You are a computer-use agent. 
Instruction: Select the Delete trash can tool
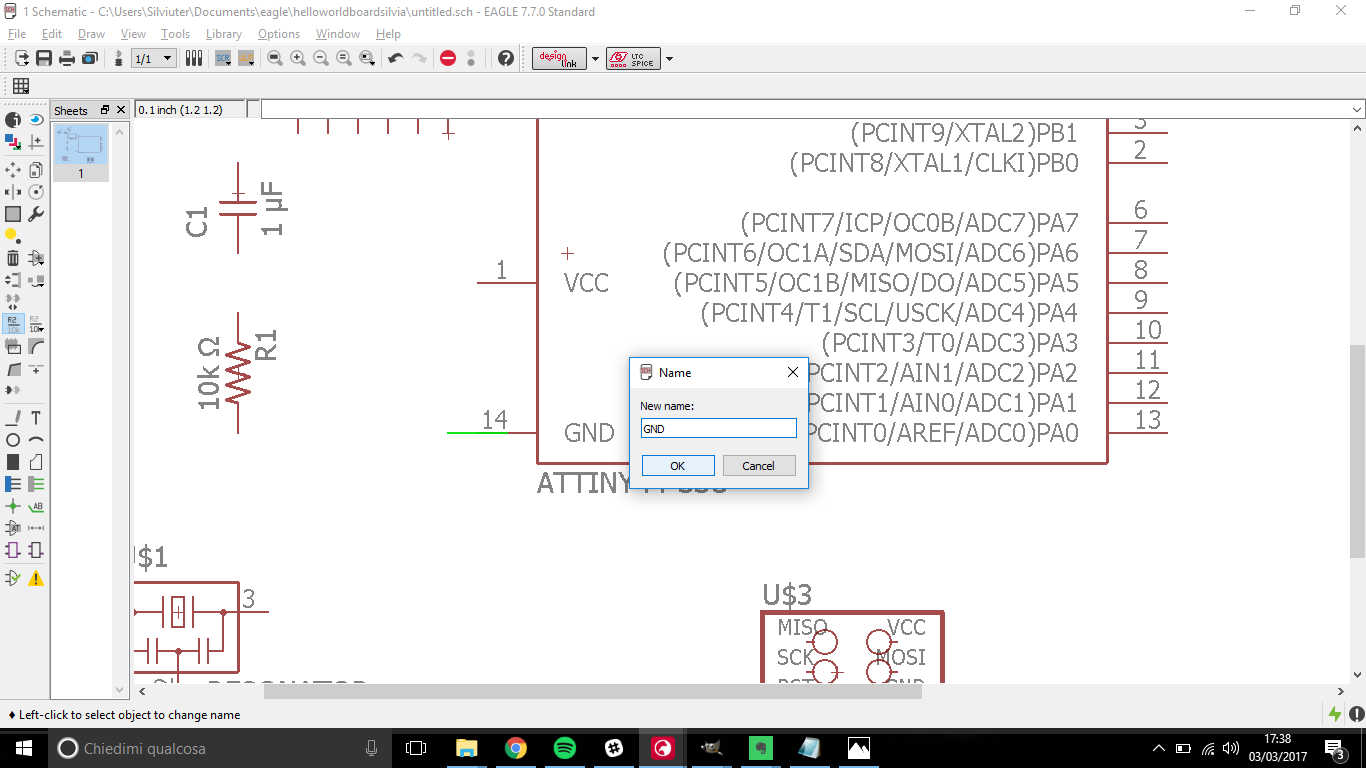click(x=13, y=258)
